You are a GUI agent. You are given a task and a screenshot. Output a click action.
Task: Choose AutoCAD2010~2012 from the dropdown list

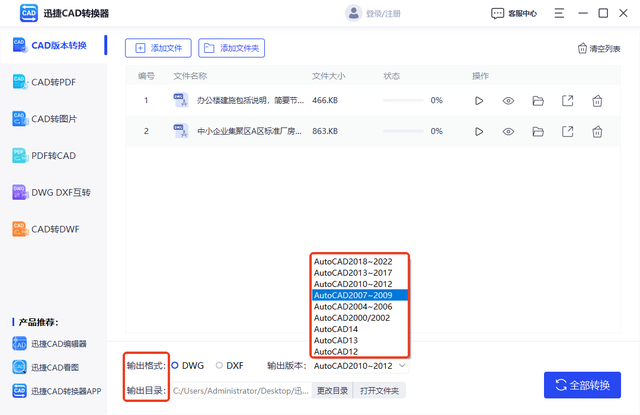click(x=360, y=284)
